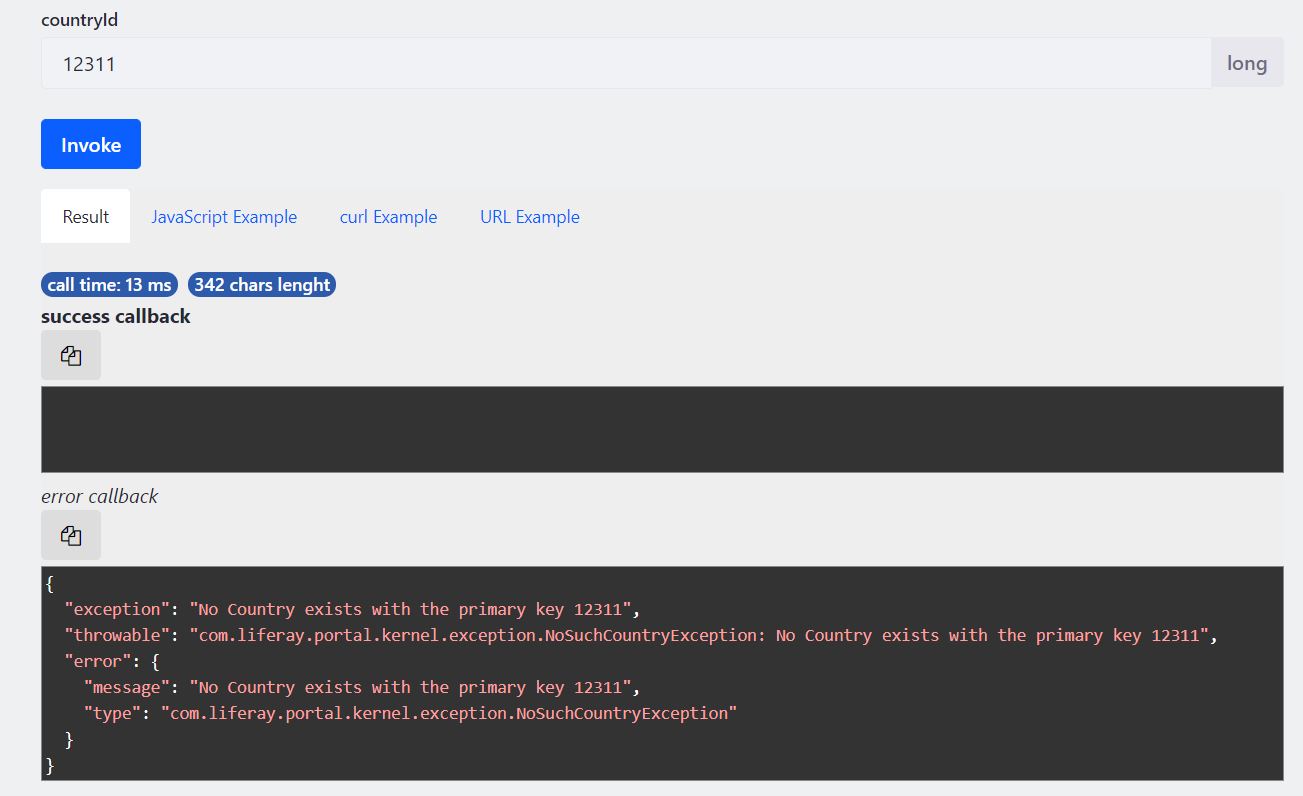
Task: Click the "throwable" line in error JSON
Action: click(640, 635)
